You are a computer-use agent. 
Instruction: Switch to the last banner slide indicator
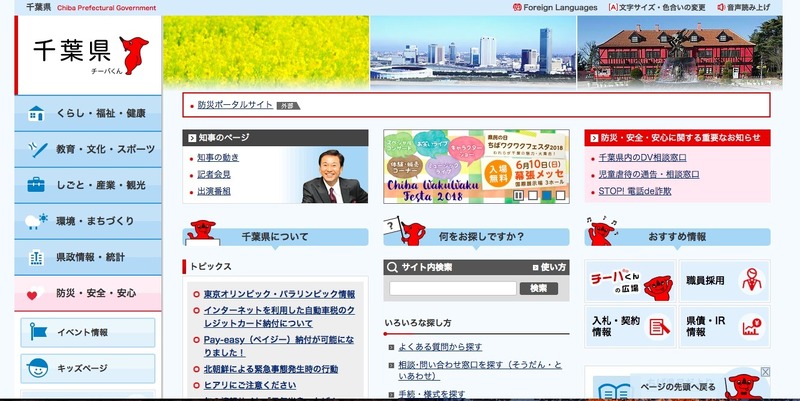click(561, 195)
